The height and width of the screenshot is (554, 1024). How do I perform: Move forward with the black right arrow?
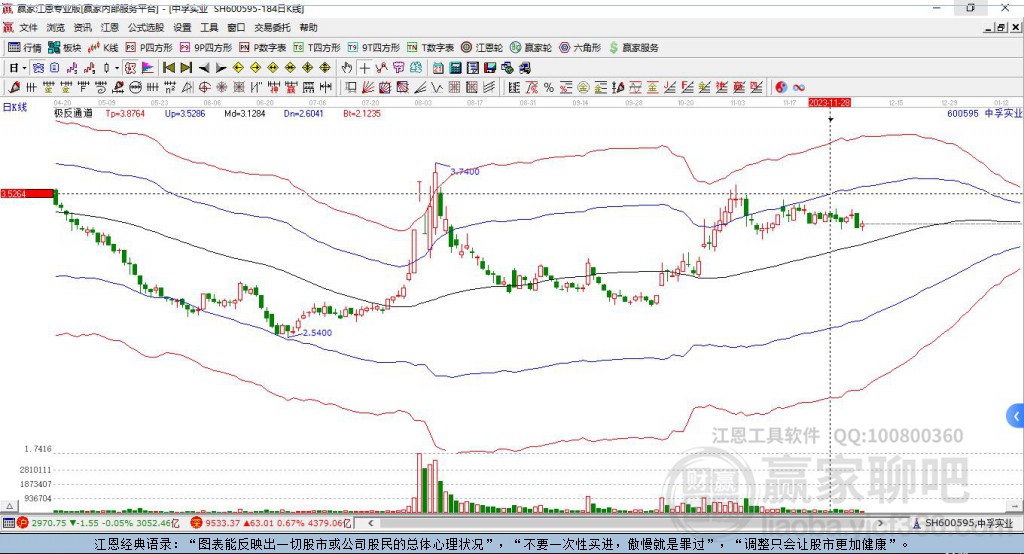click(x=221, y=68)
